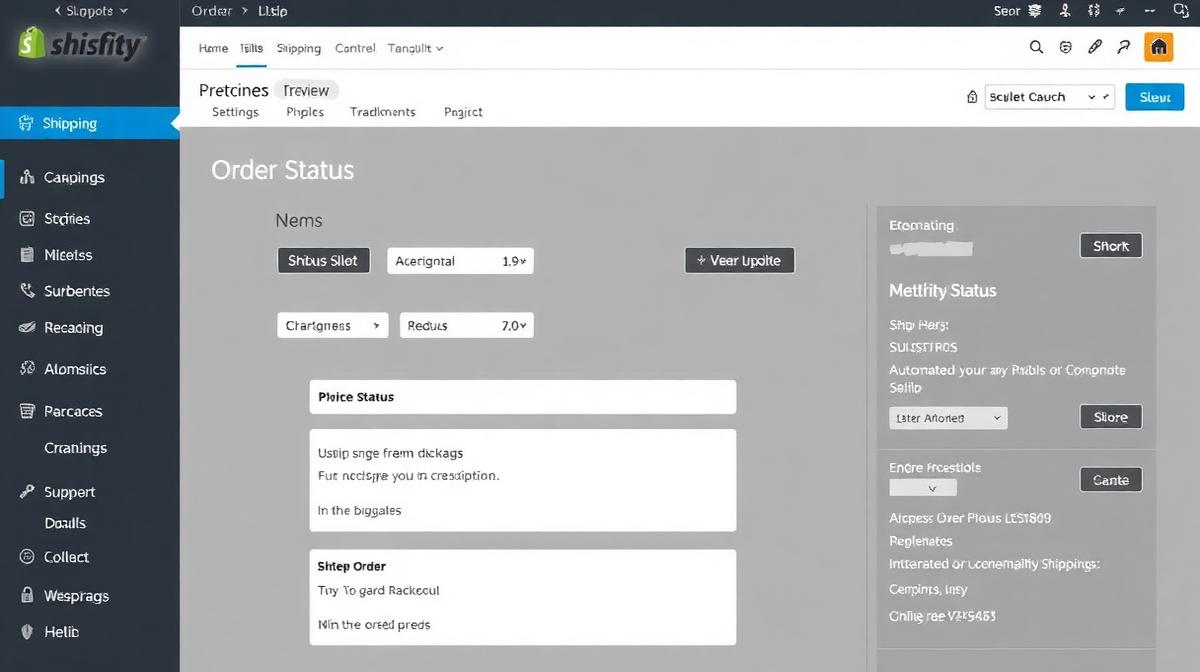Viewport: 1200px width, 672px height.
Task: Switch to the Home tab
Action: click(x=213, y=48)
